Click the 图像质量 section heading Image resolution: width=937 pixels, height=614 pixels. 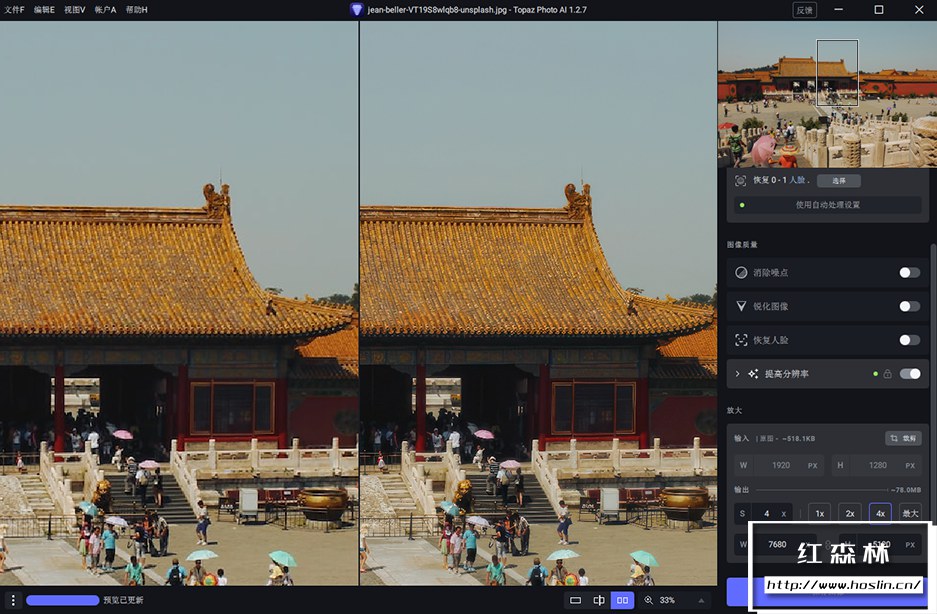point(742,245)
